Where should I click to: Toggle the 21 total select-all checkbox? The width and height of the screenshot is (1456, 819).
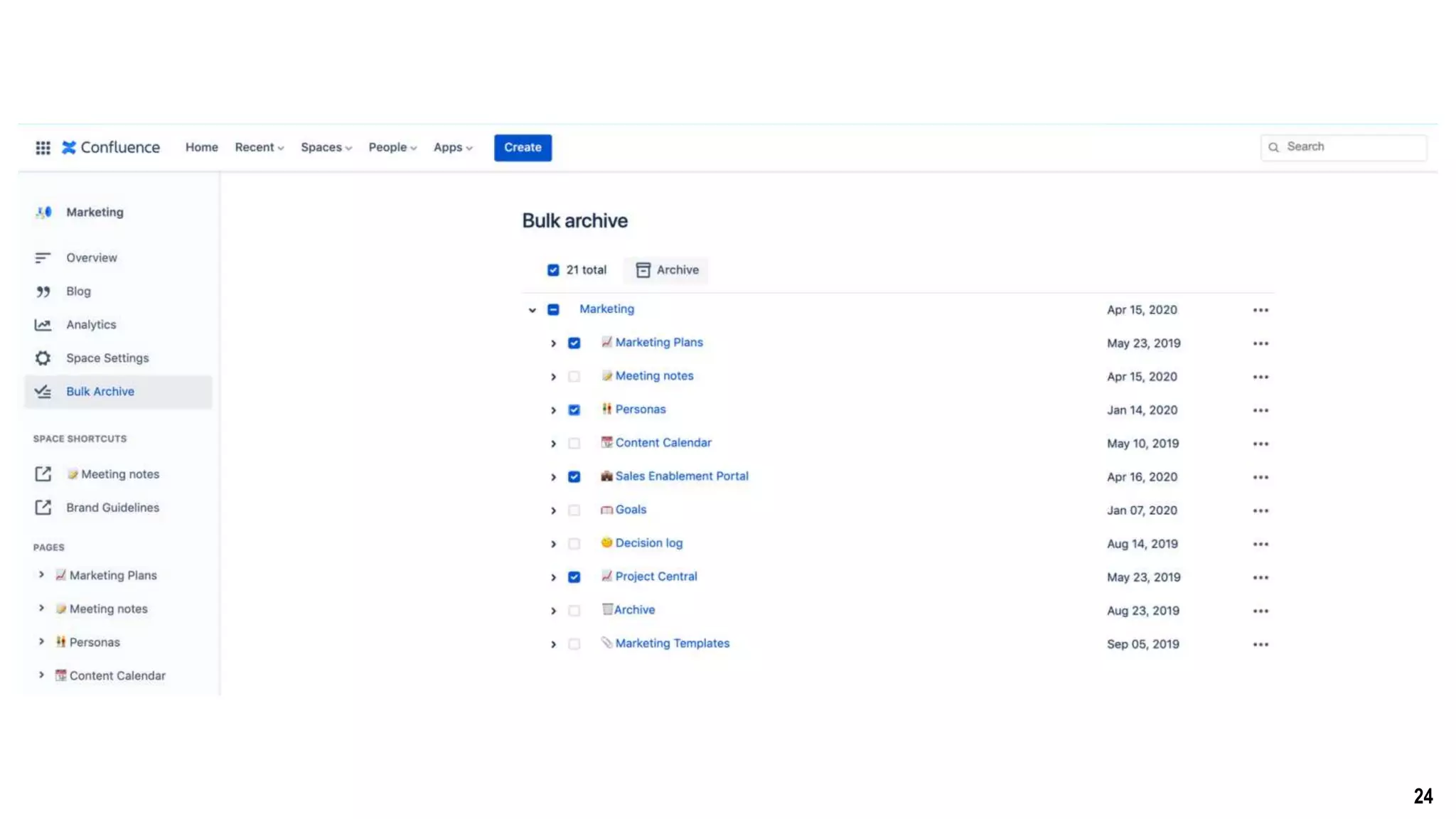coord(553,270)
